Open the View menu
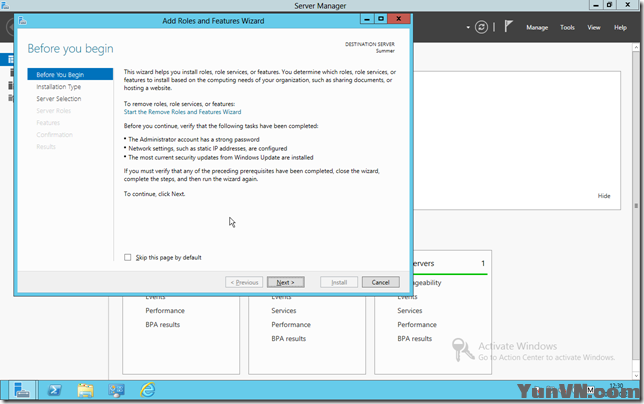 (x=593, y=28)
